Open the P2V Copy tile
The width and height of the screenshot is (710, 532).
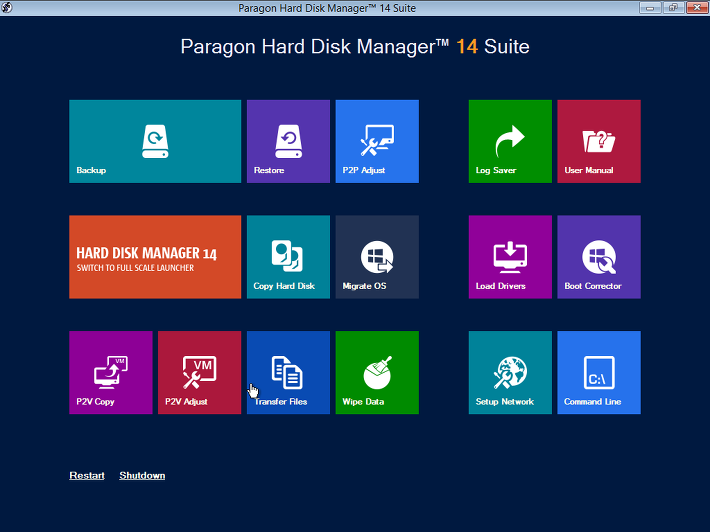[110, 372]
